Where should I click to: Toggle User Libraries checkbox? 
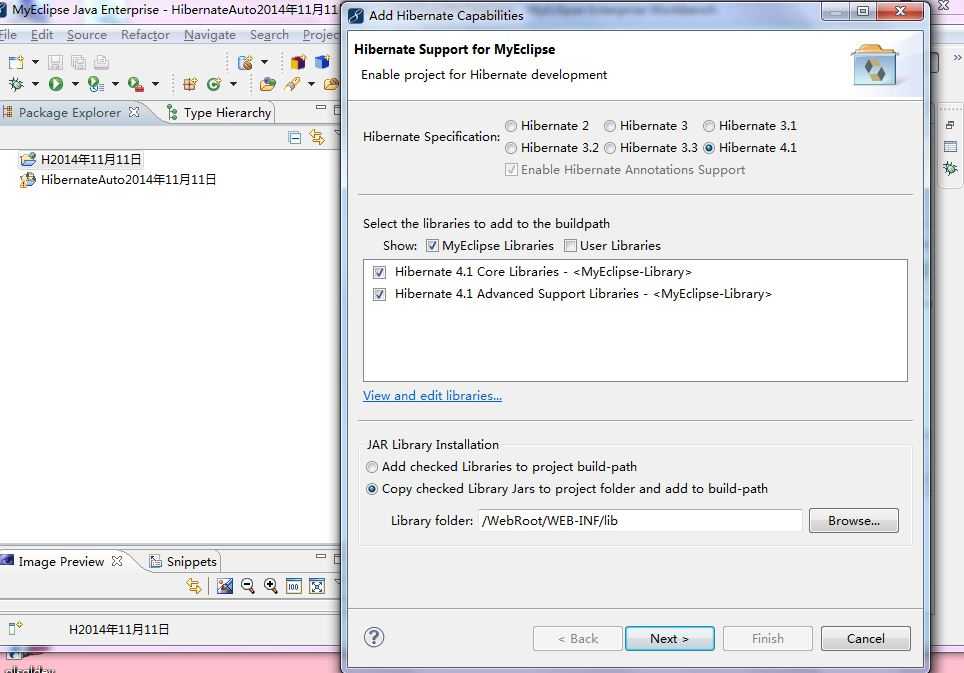[x=571, y=246]
